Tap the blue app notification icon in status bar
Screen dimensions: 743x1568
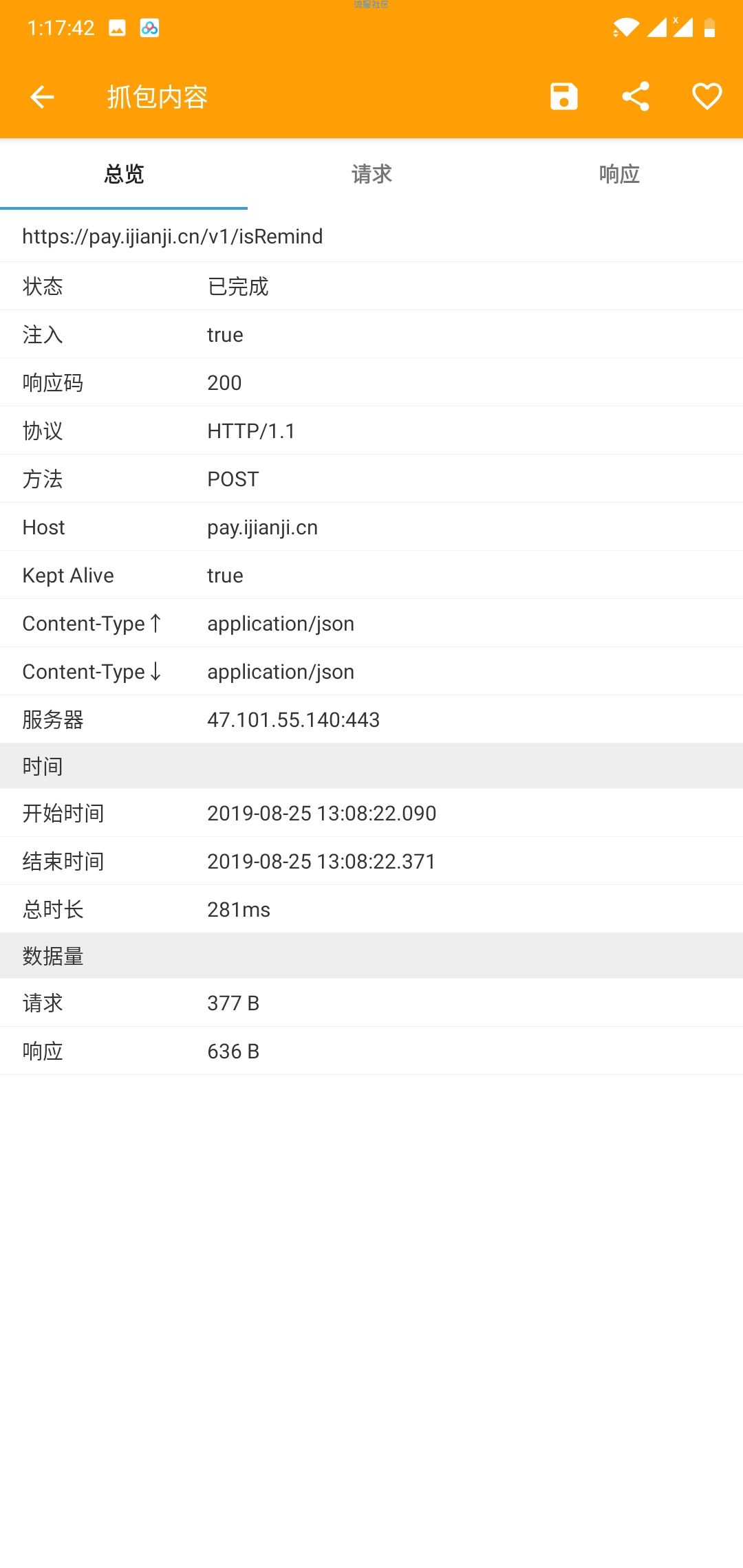[x=149, y=28]
